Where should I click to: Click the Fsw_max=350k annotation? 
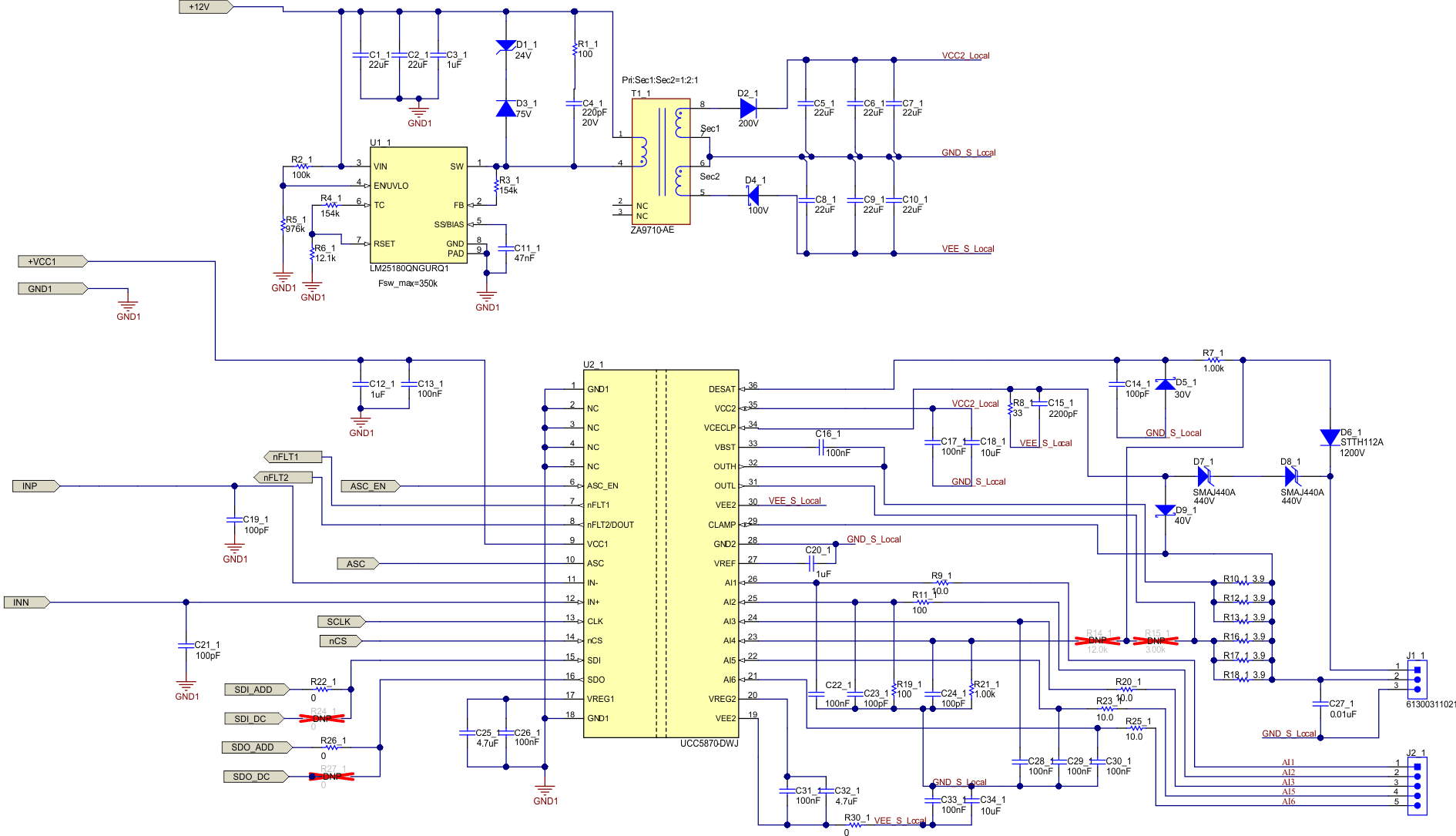[x=408, y=284]
